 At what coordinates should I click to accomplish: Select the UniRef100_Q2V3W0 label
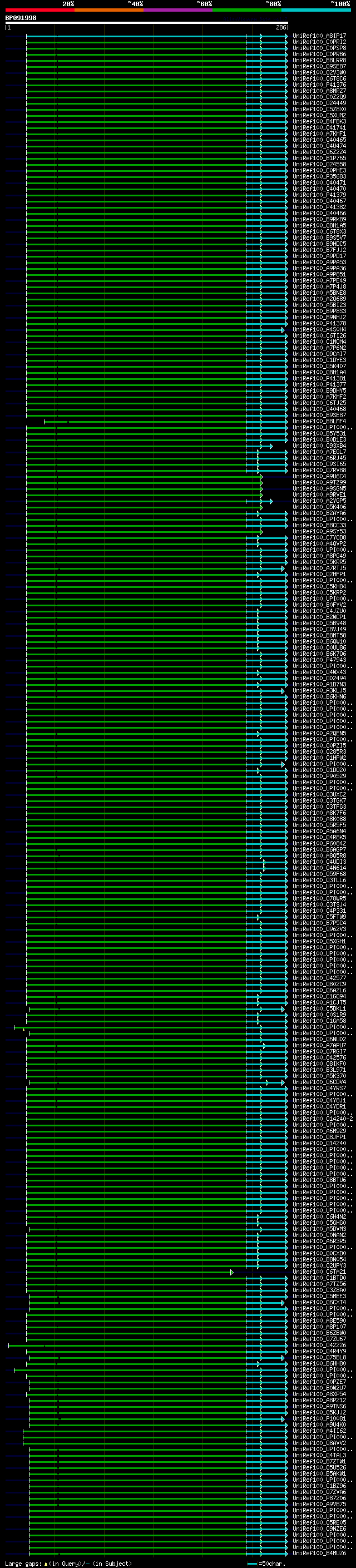(x=319, y=72)
